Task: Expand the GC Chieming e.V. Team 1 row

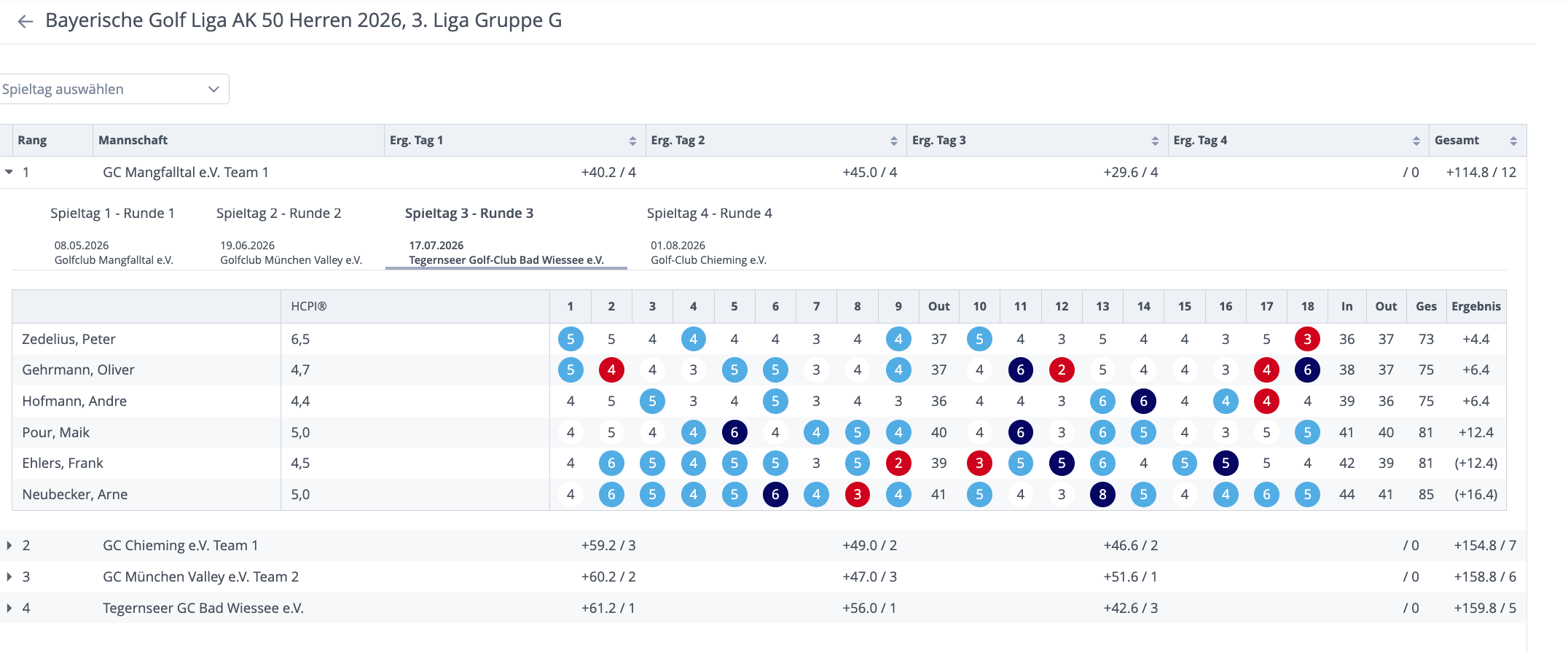Action: click(x=9, y=545)
